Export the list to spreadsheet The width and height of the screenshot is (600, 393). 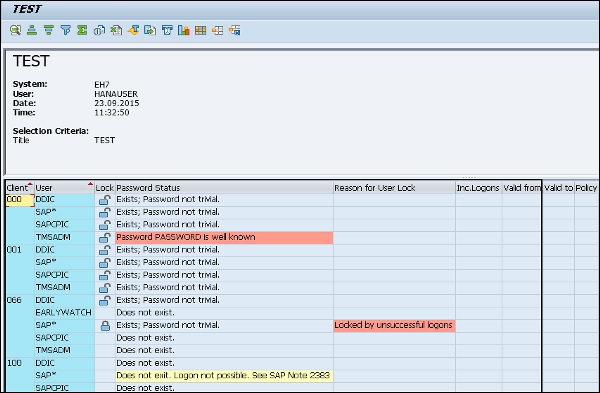pyautogui.click(x=116, y=30)
